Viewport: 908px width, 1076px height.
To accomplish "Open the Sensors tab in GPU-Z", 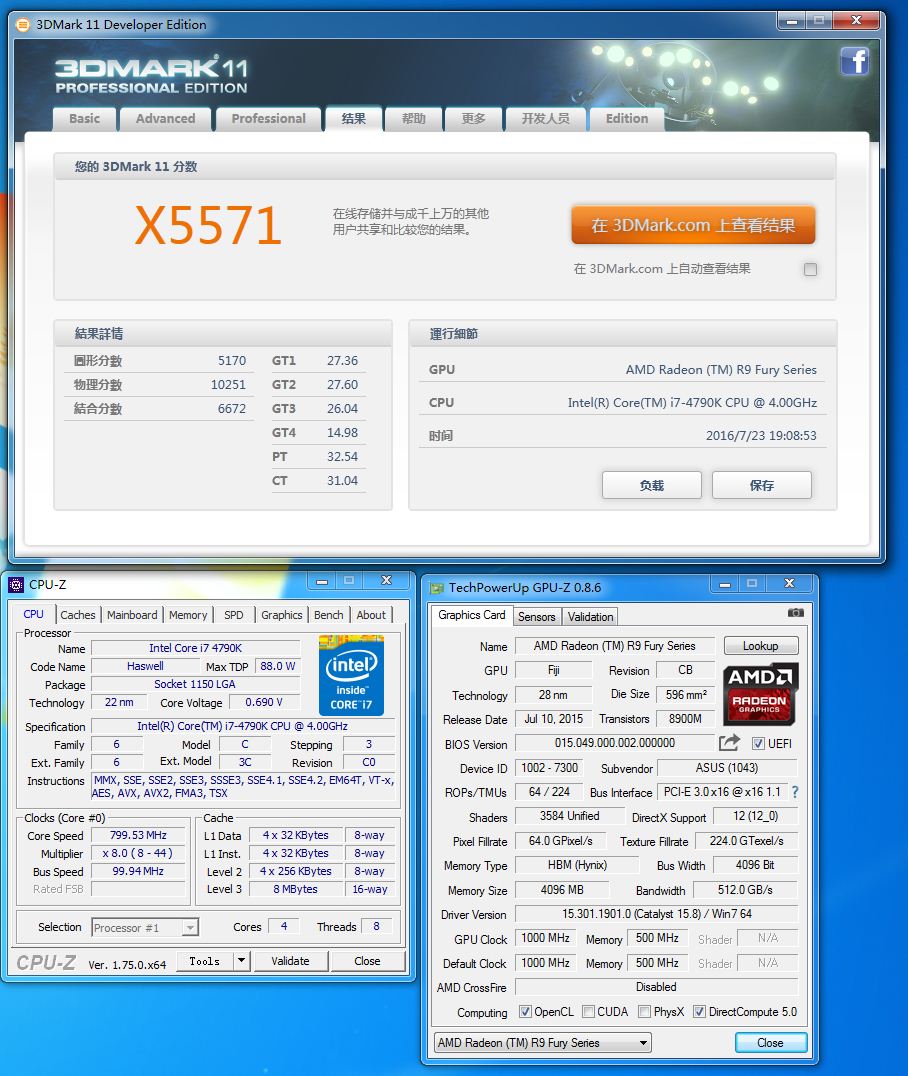I will click(x=537, y=617).
